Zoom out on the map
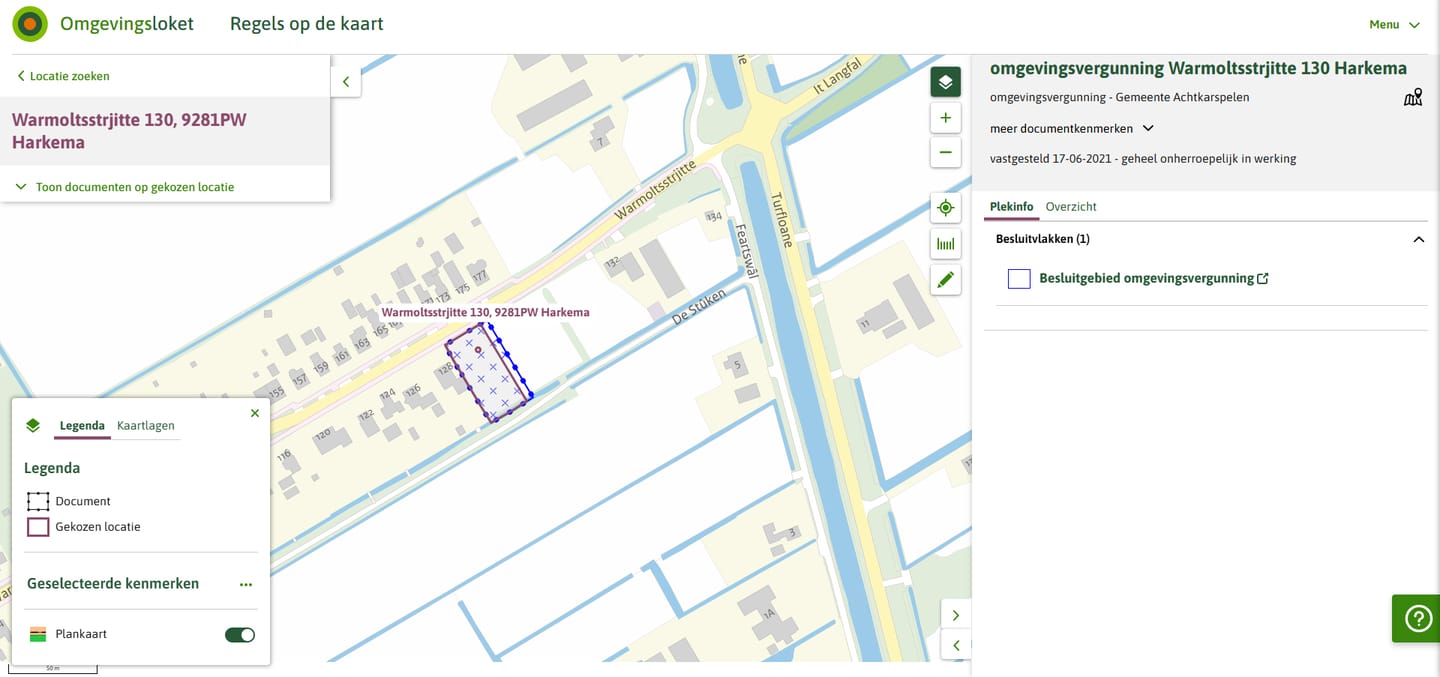 (x=945, y=152)
